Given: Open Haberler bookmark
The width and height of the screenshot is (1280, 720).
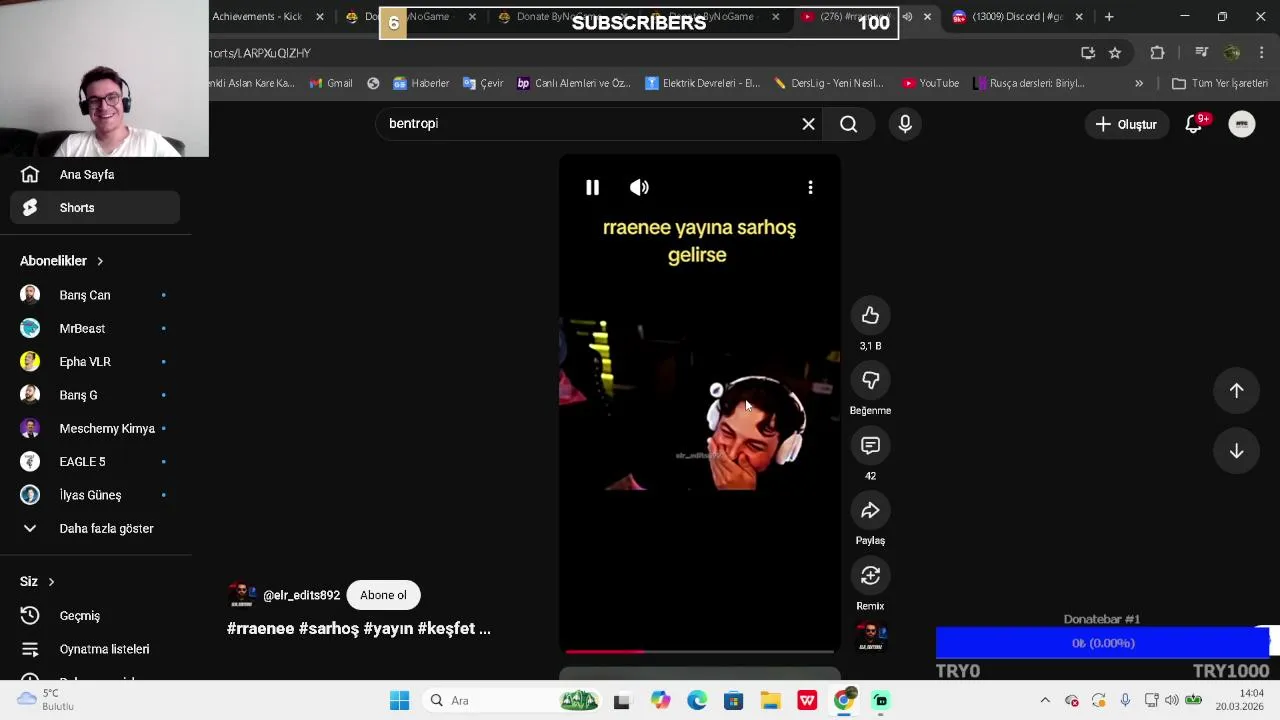Looking at the screenshot, I should tap(421, 83).
